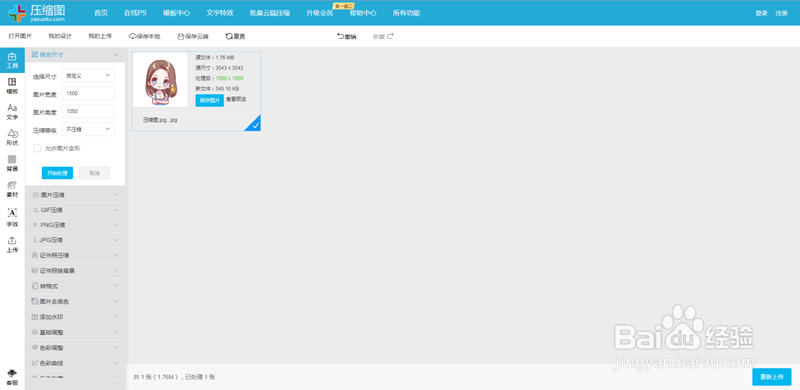Image resolution: width=800 pixels, height=390 pixels.
Task: Open 升级会员 in top navigation
Action: coord(319,13)
